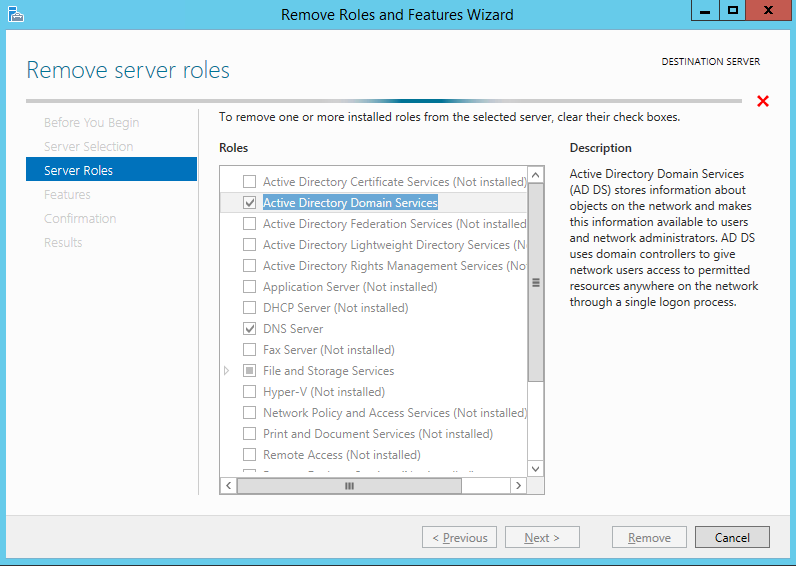Click the Previous button

pos(459,537)
